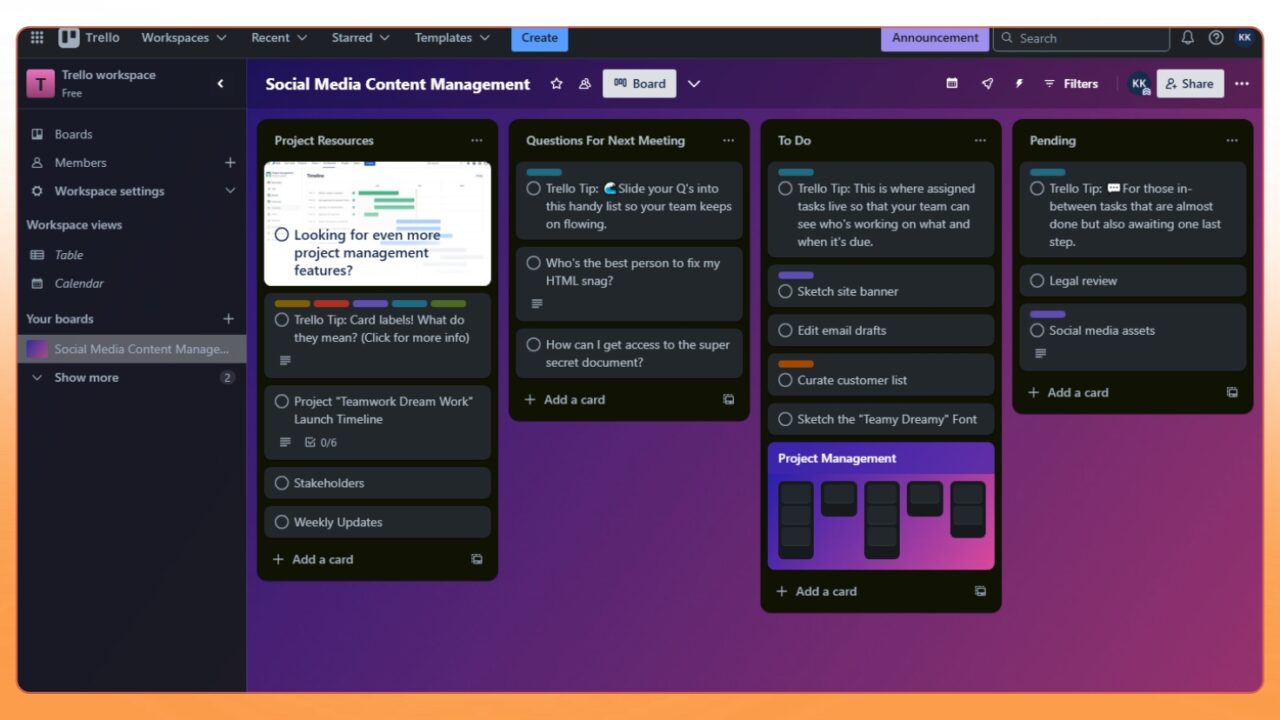The height and width of the screenshot is (720, 1280).
Task: Create card from template in Project Resources
Action: (477, 560)
